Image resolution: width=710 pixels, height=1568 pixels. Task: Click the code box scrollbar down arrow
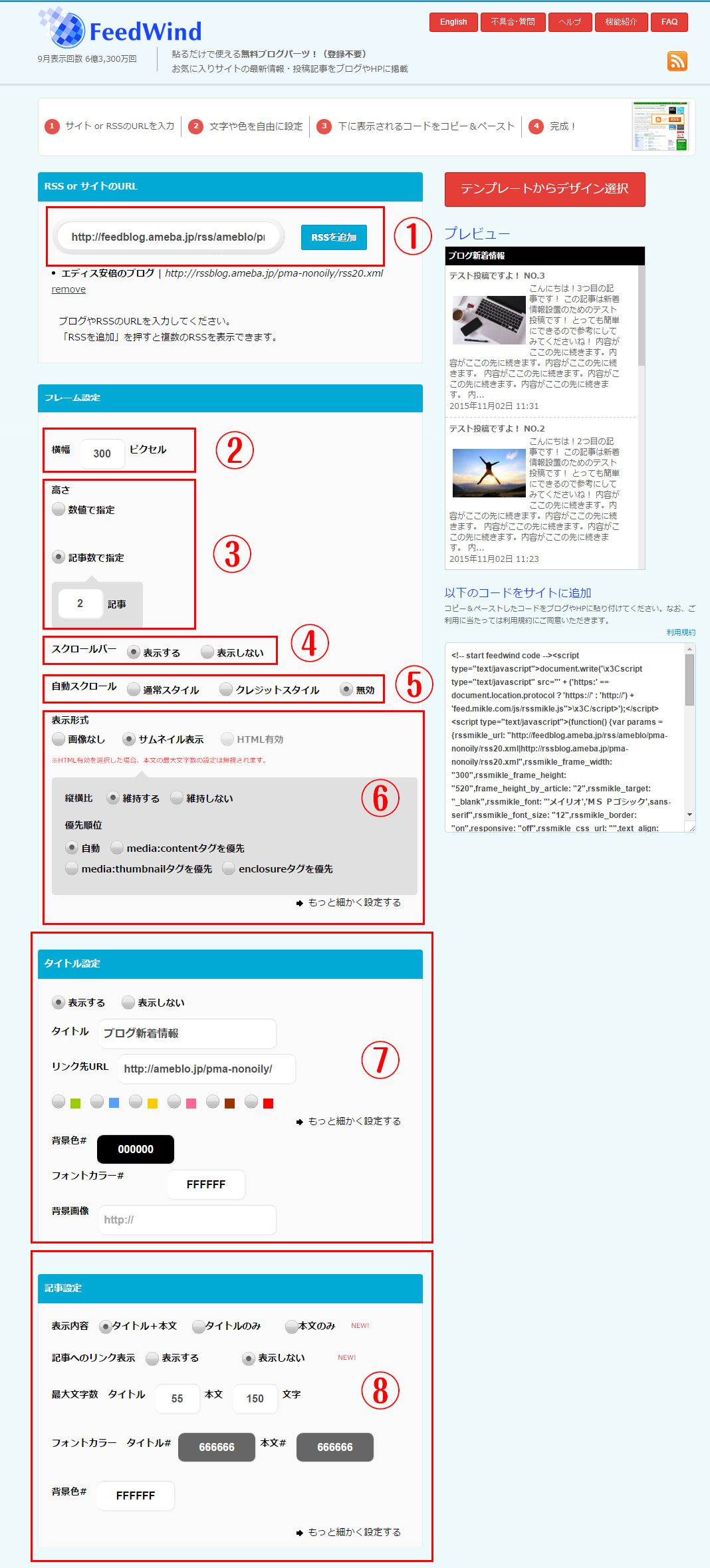(690, 815)
